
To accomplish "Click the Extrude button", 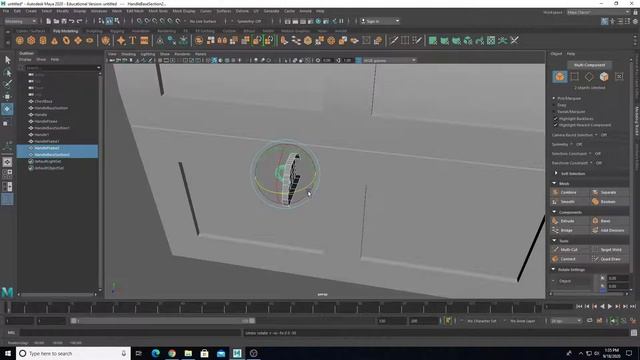I will point(570,221).
